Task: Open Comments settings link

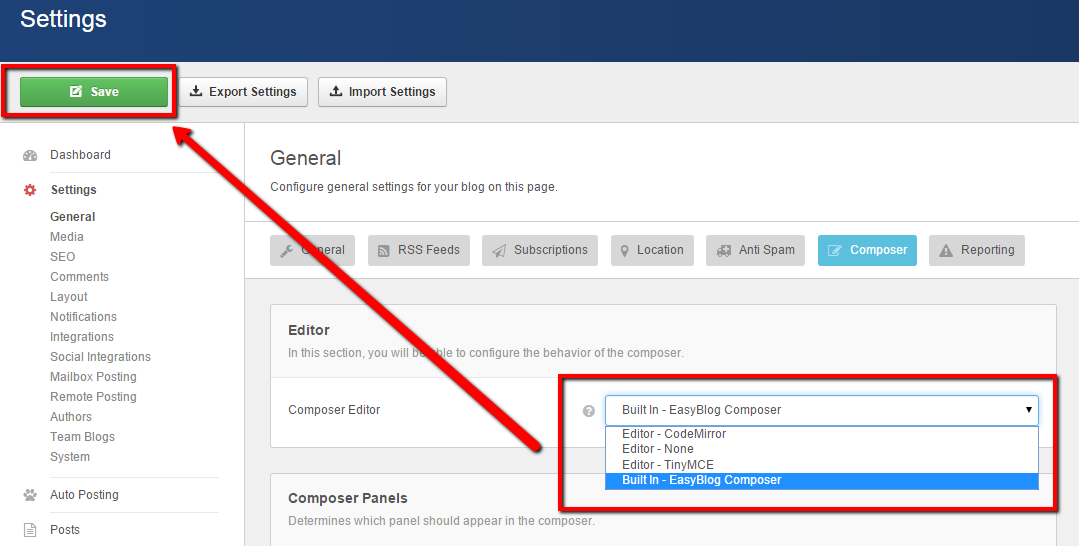Action: (79, 276)
